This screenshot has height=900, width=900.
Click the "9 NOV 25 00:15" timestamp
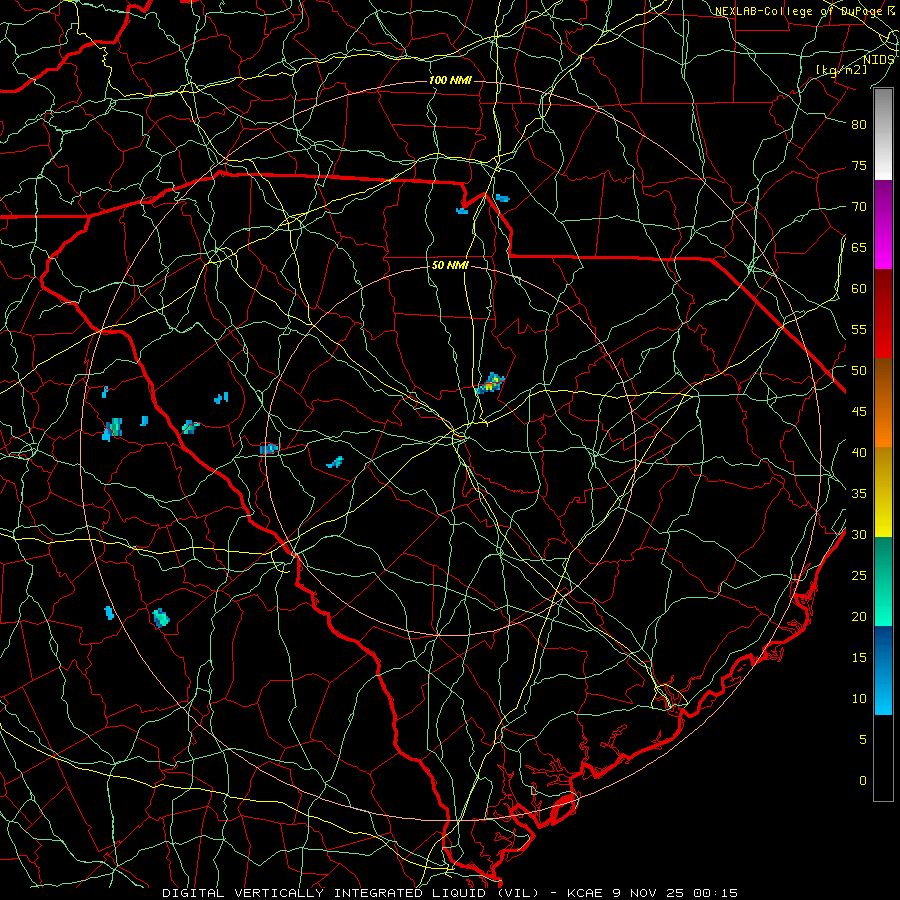tap(677, 893)
